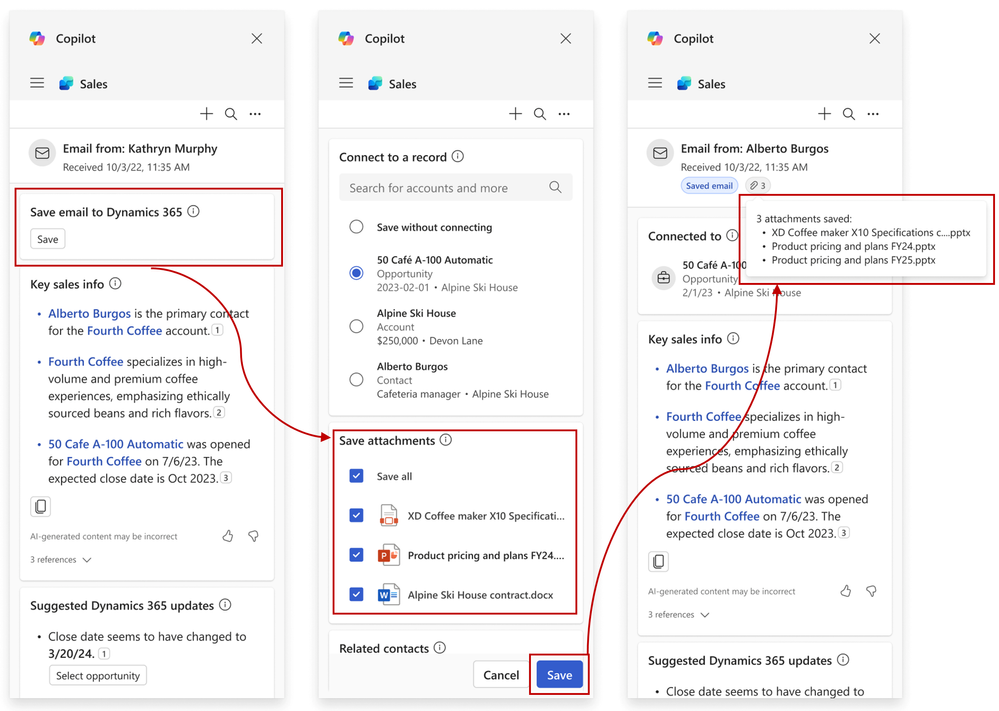Close the middle Copilot panel
Screen dimensions: 999x711
[566, 39]
